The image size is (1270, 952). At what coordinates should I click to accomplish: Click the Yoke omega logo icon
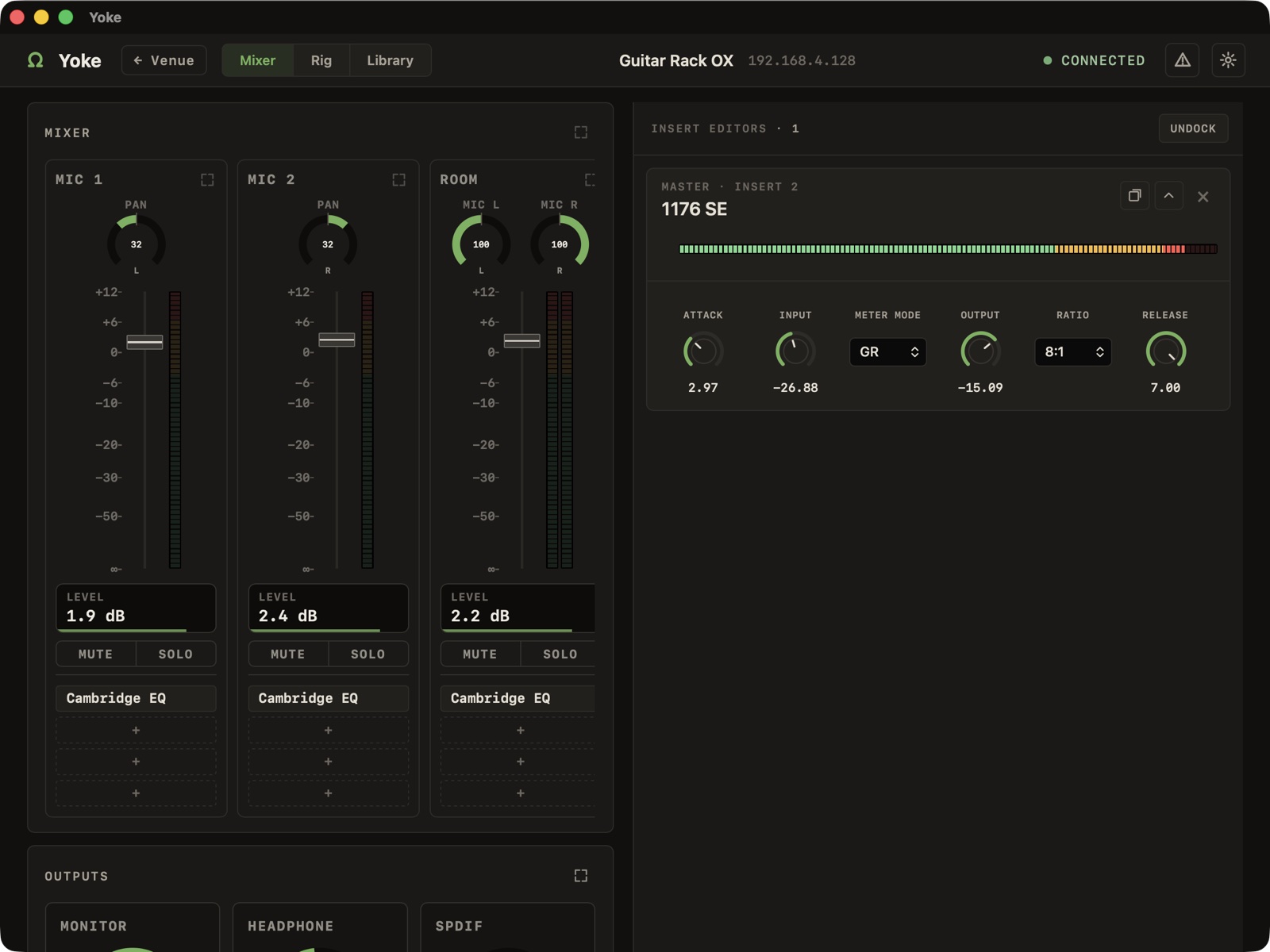[x=36, y=60]
